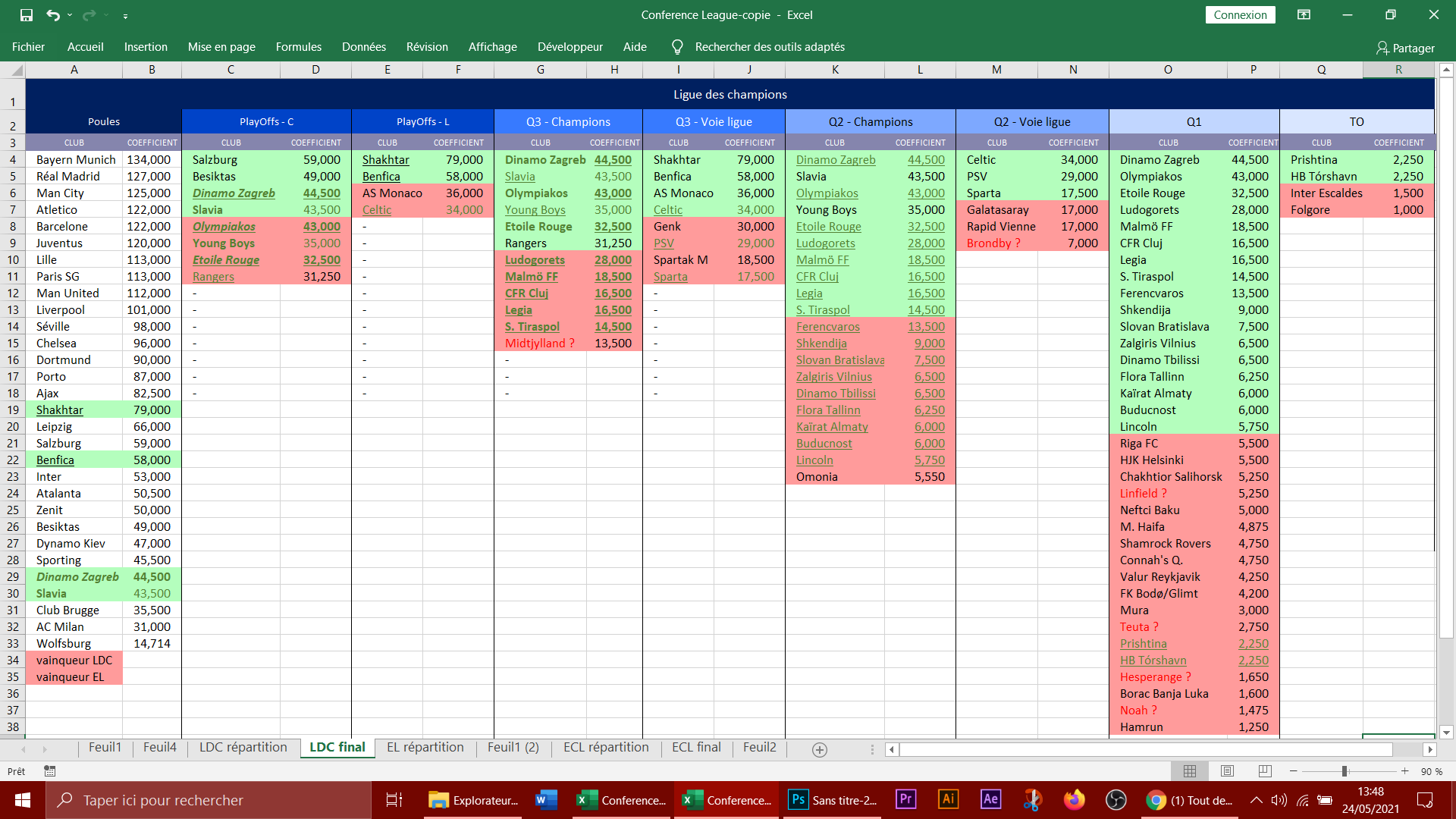Click the zoom in plus button
Viewport: 1456px width, 819px height.
click(x=1405, y=771)
